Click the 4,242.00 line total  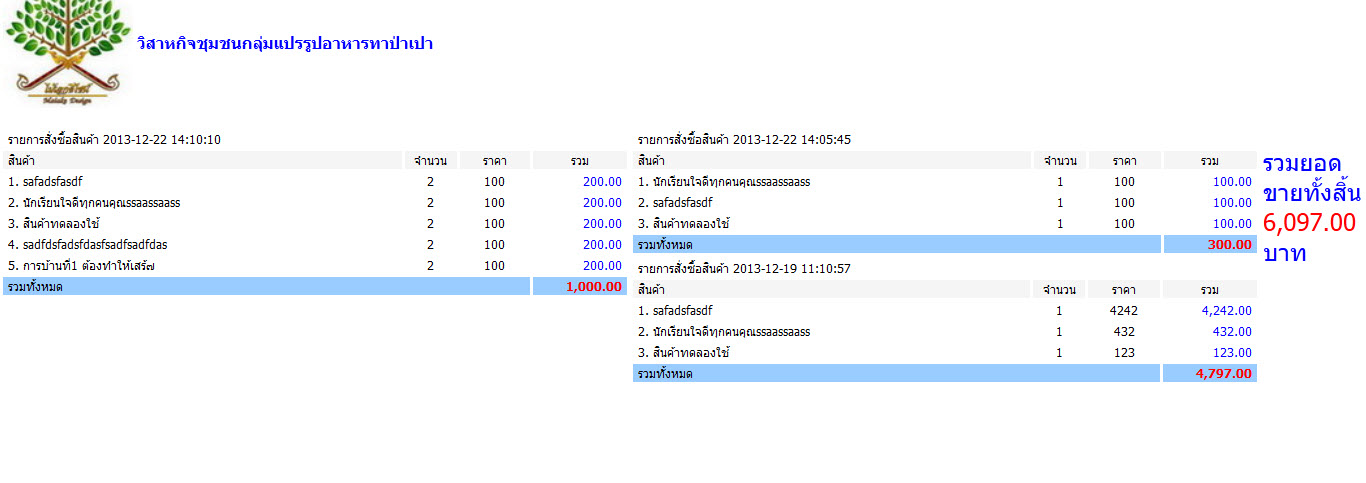pos(1225,311)
